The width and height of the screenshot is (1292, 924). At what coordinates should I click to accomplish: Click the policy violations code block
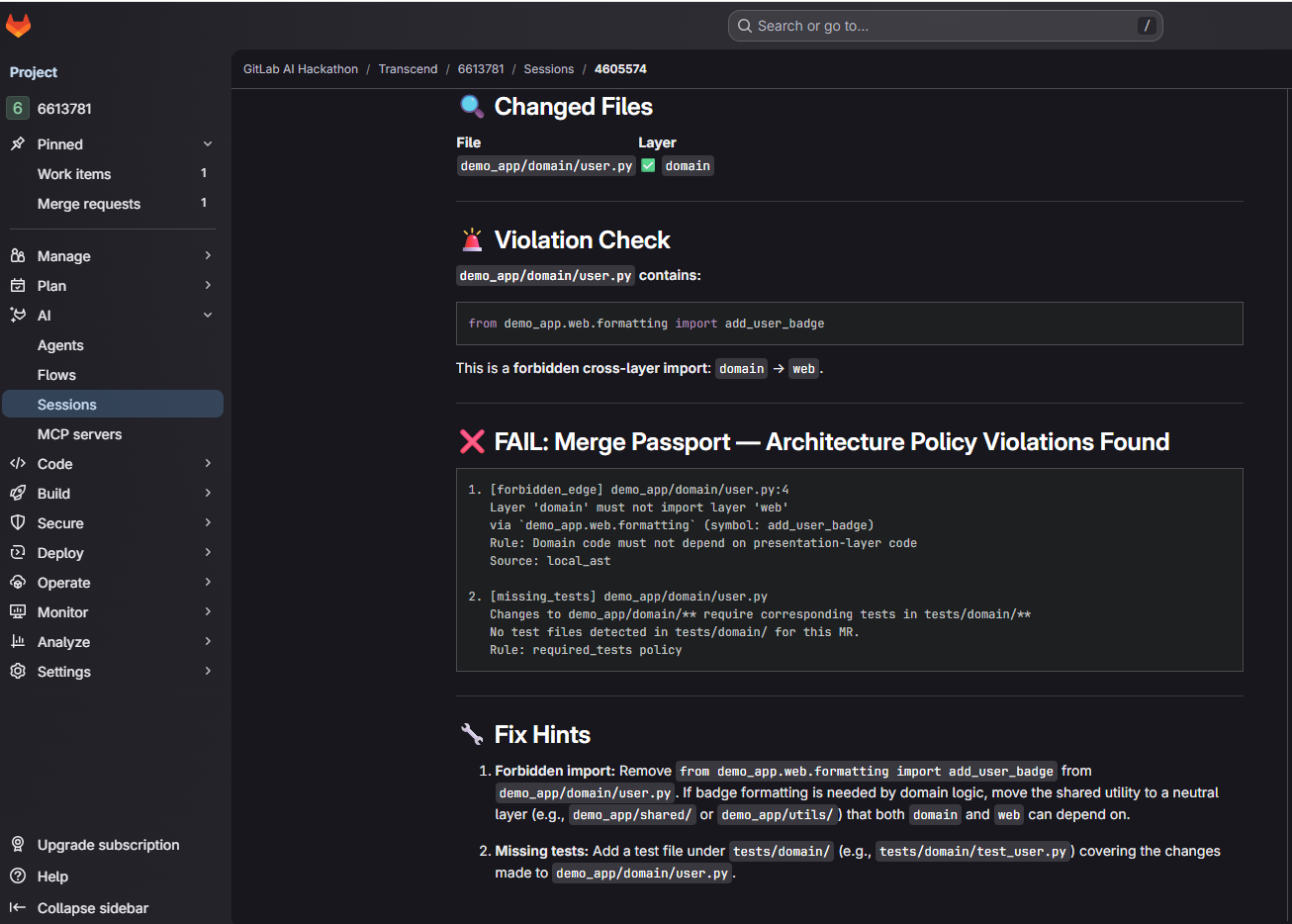[x=849, y=570]
